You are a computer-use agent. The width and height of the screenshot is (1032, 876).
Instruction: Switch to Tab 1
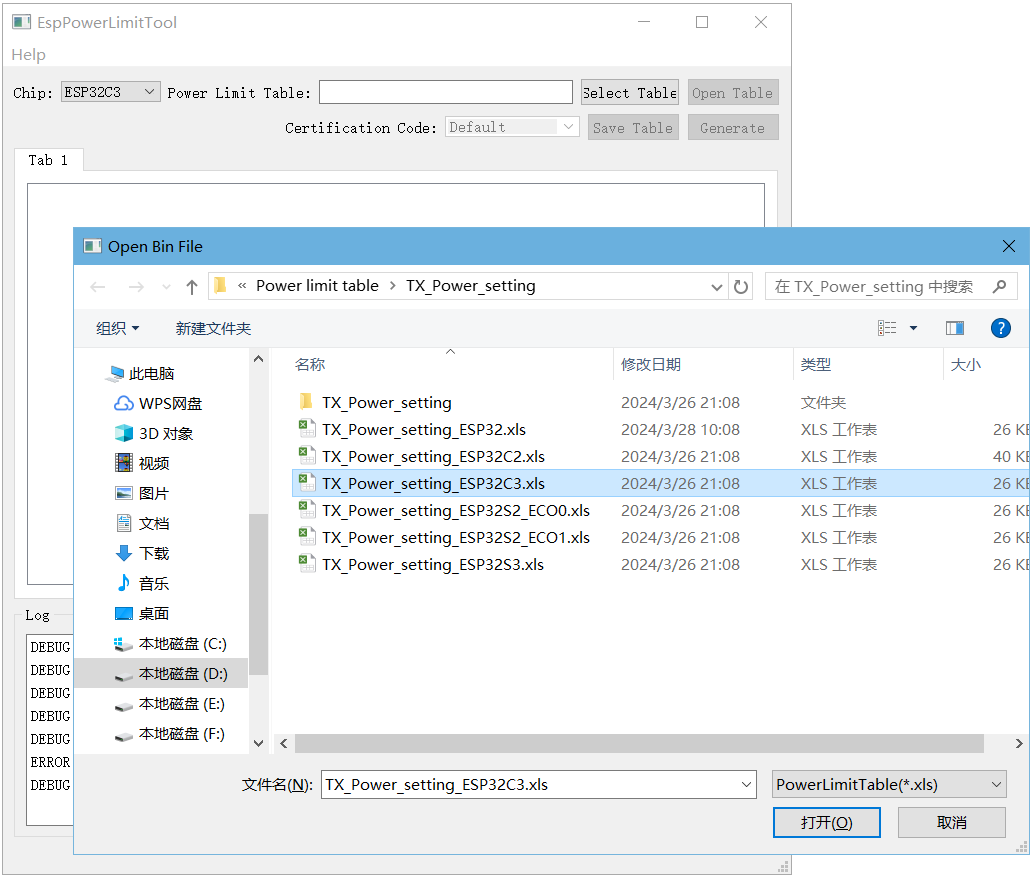[x=48, y=159]
